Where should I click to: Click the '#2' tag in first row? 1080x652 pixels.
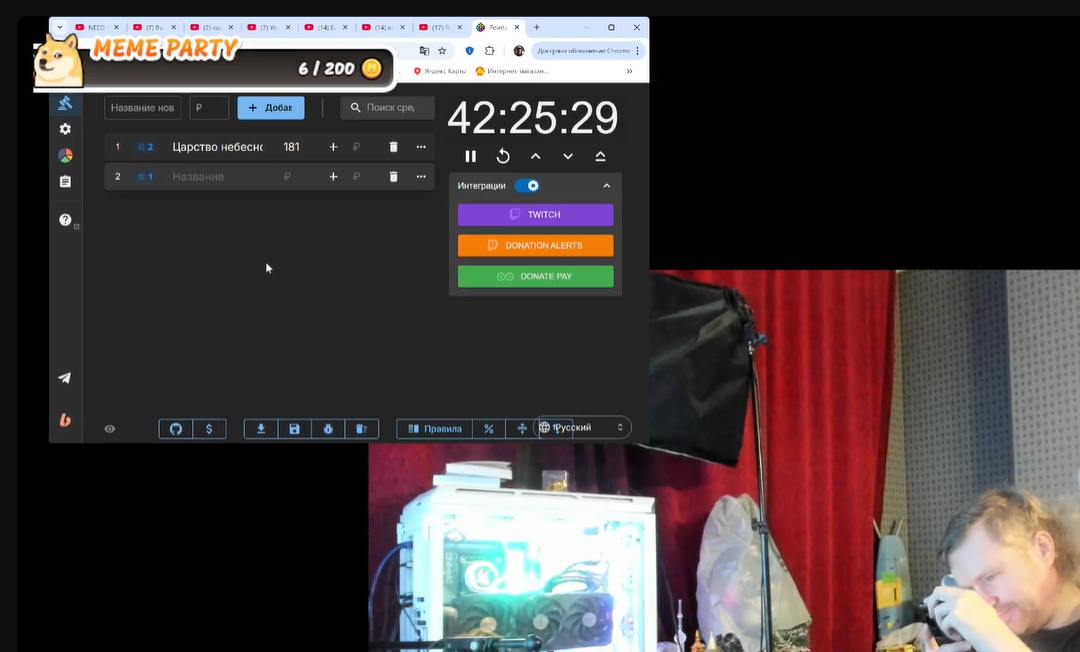coord(145,147)
